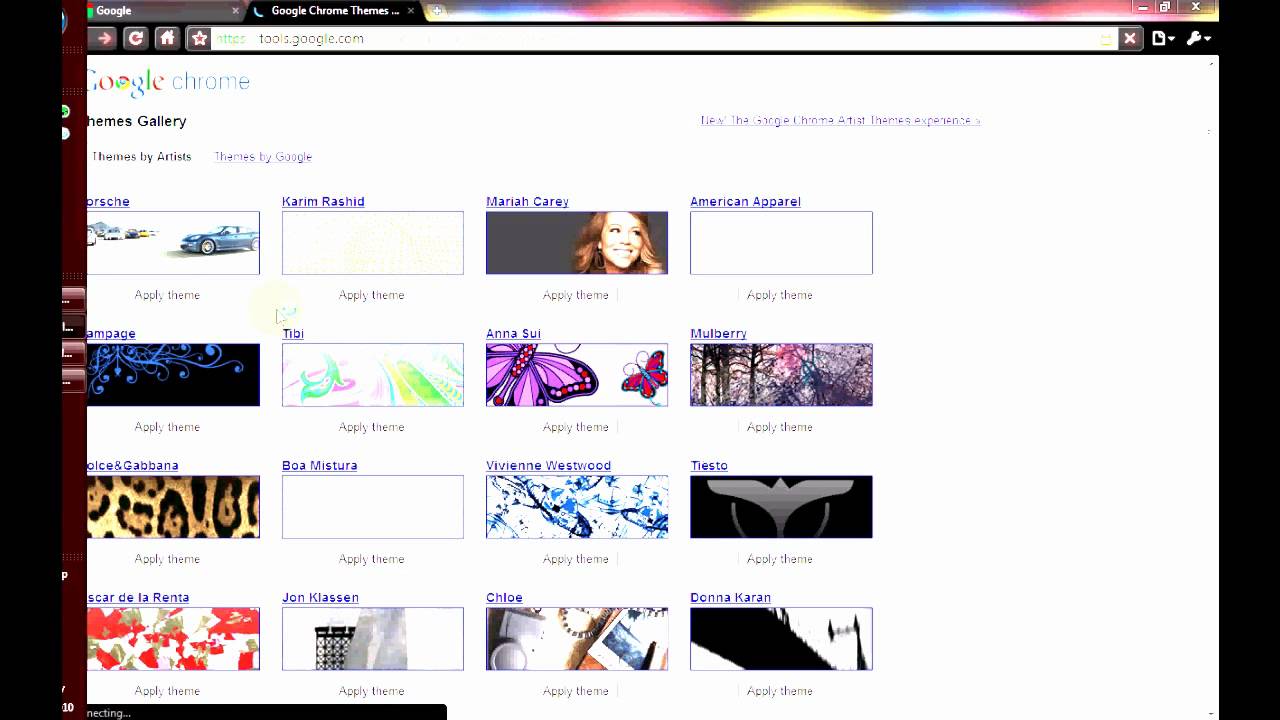Go to the home page icon
1280x720 pixels.
(167, 38)
